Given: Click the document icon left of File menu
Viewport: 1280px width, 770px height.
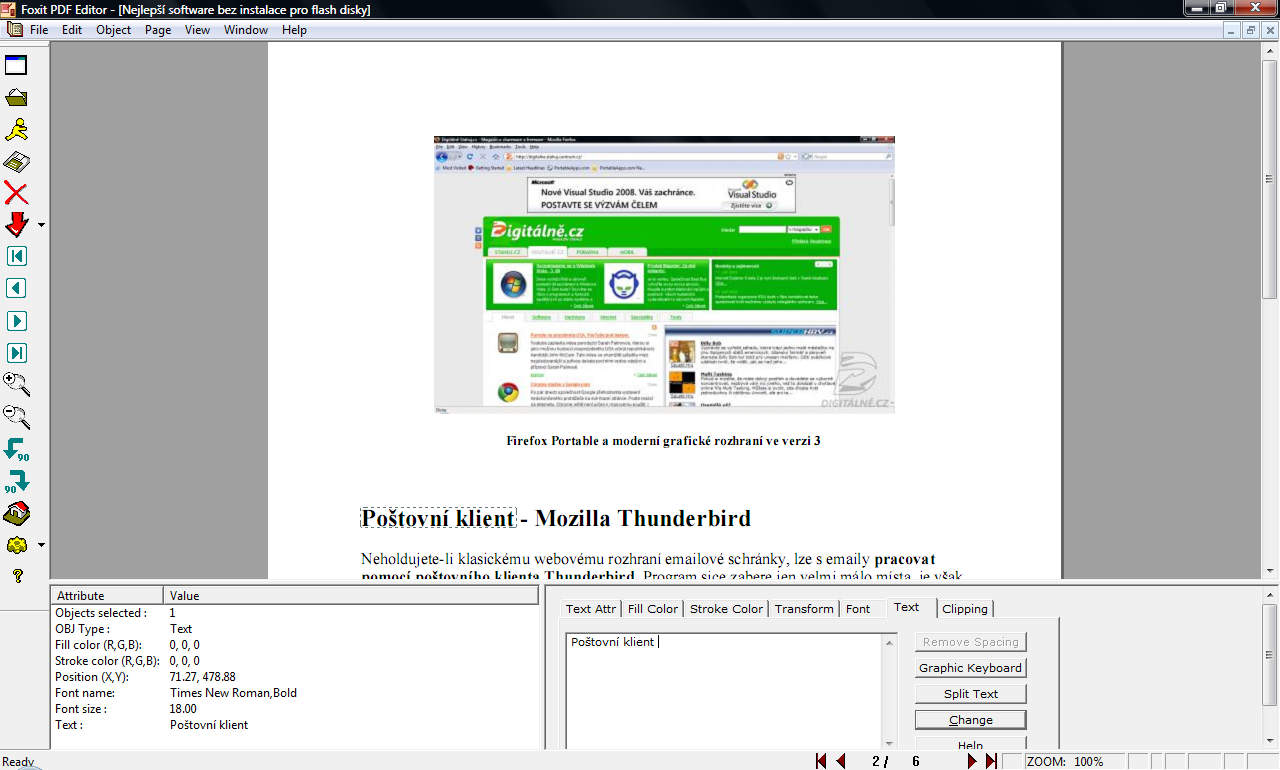Looking at the screenshot, I should [15, 30].
